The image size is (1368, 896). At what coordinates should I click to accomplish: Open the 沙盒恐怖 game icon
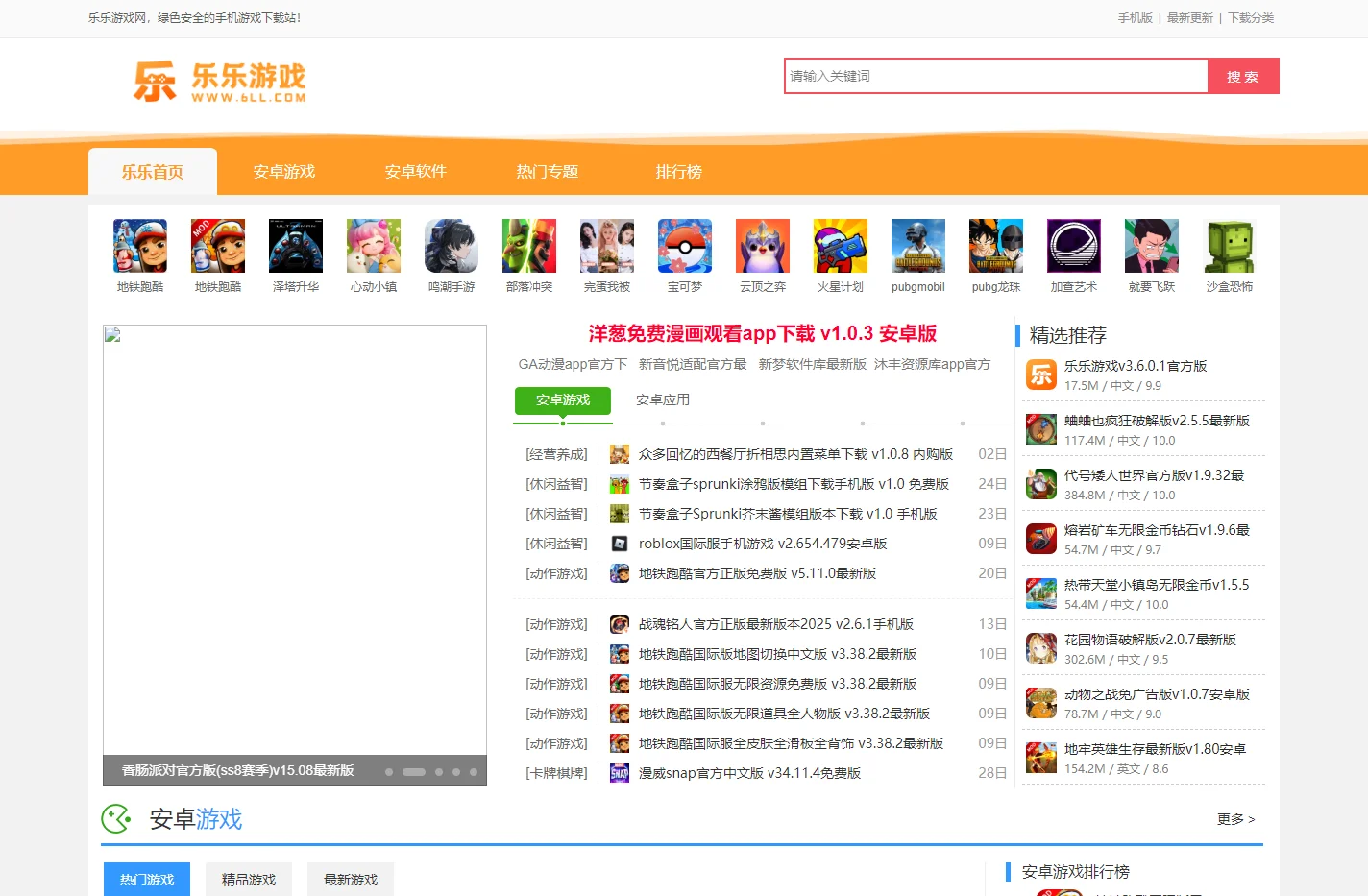(1230, 246)
